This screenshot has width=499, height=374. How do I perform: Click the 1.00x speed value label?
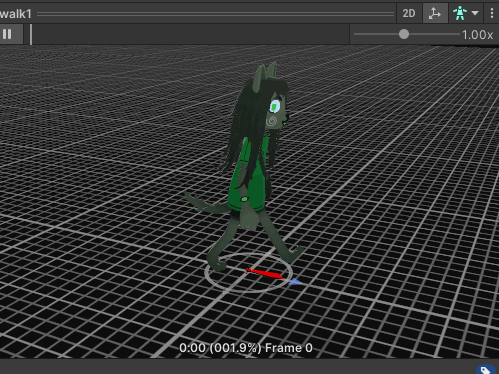pos(478,35)
